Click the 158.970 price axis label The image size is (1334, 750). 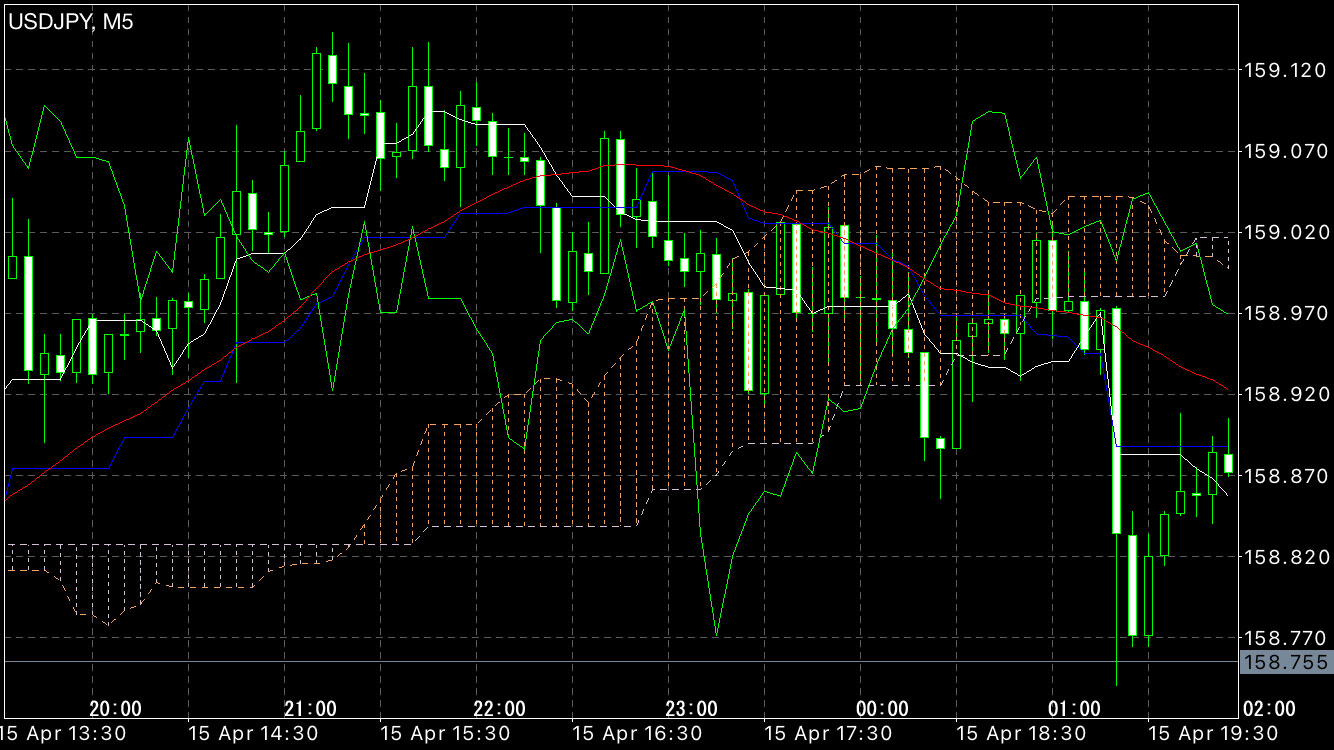pyautogui.click(x=1284, y=314)
